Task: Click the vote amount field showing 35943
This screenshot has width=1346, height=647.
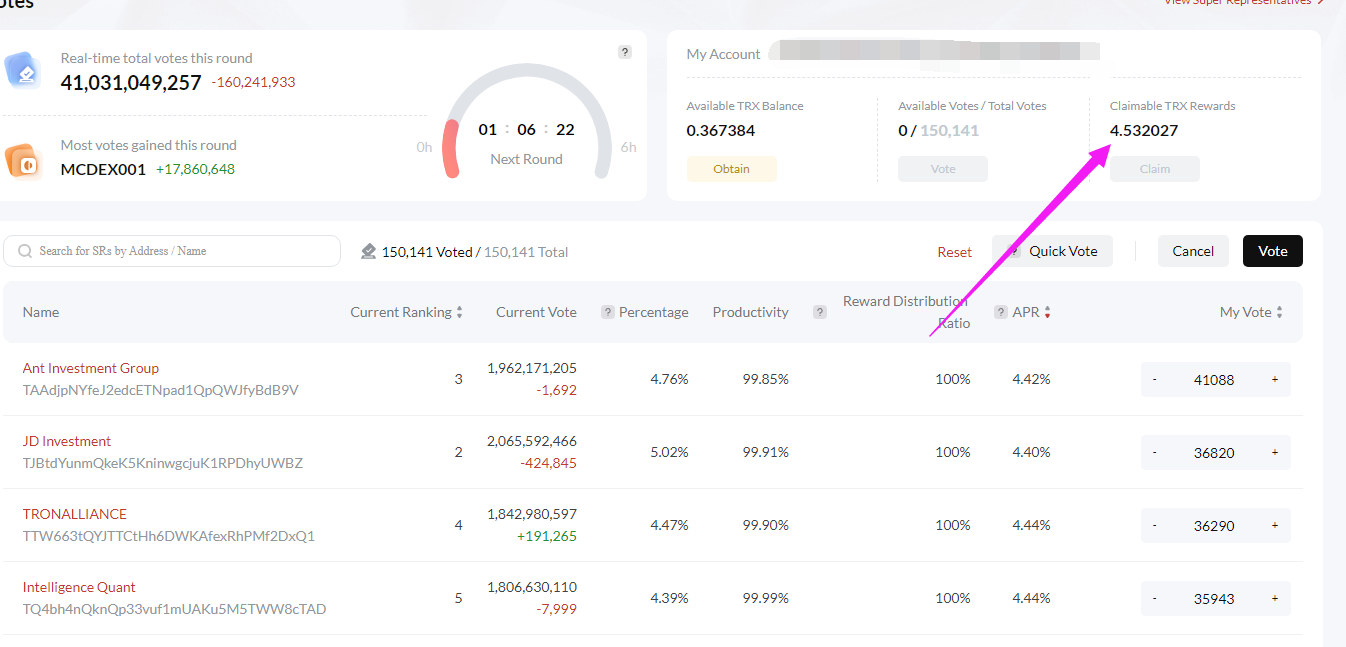Action: coord(1214,599)
